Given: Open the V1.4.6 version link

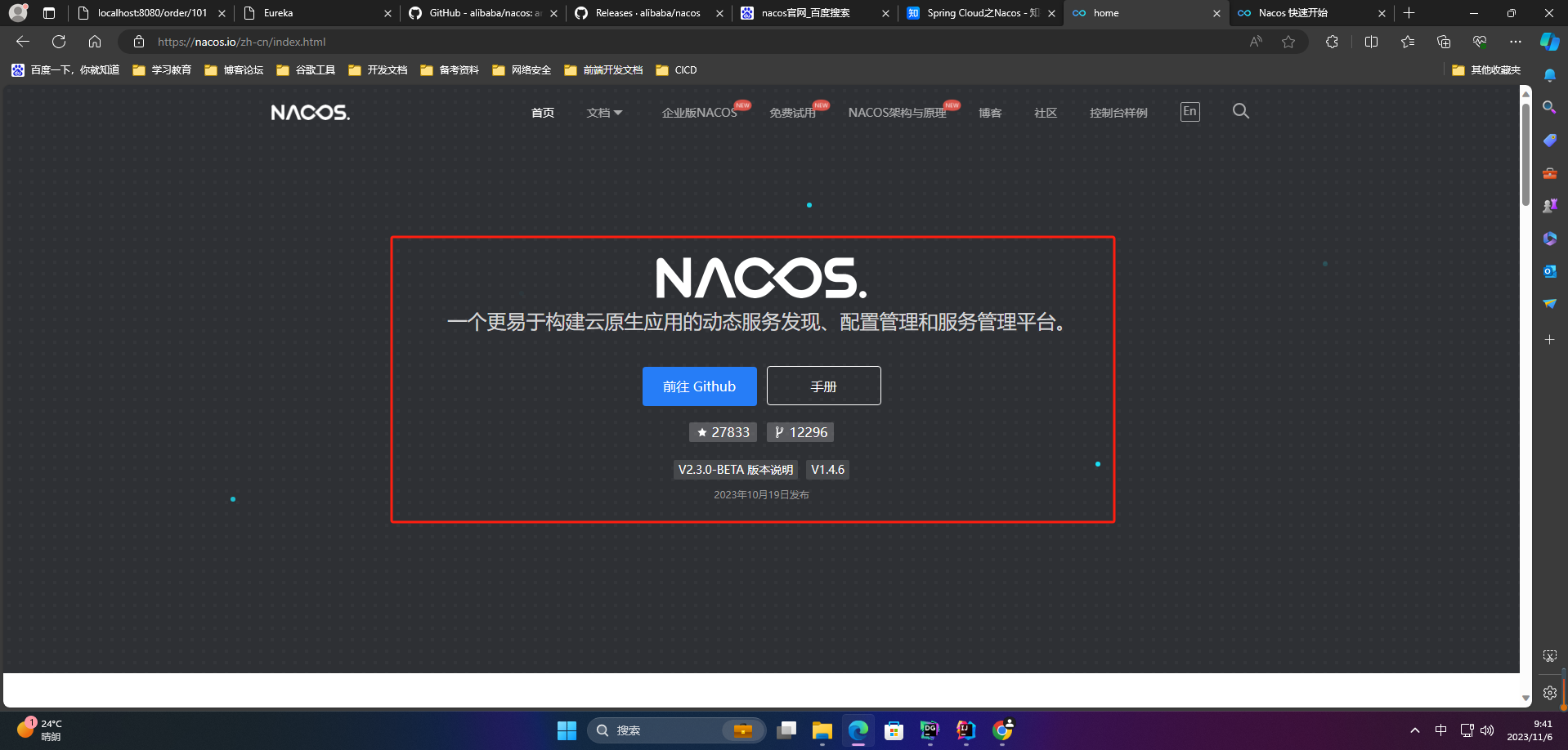Looking at the screenshot, I should 827,470.
